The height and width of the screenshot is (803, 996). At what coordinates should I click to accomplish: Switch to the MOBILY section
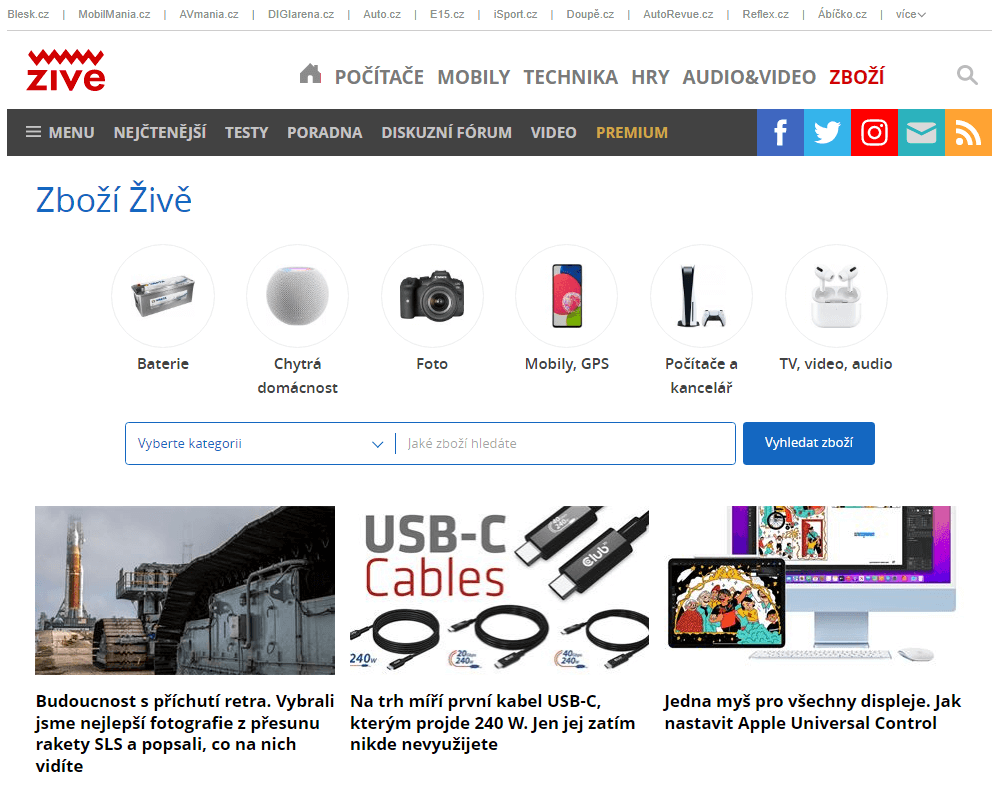click(473, 77)
